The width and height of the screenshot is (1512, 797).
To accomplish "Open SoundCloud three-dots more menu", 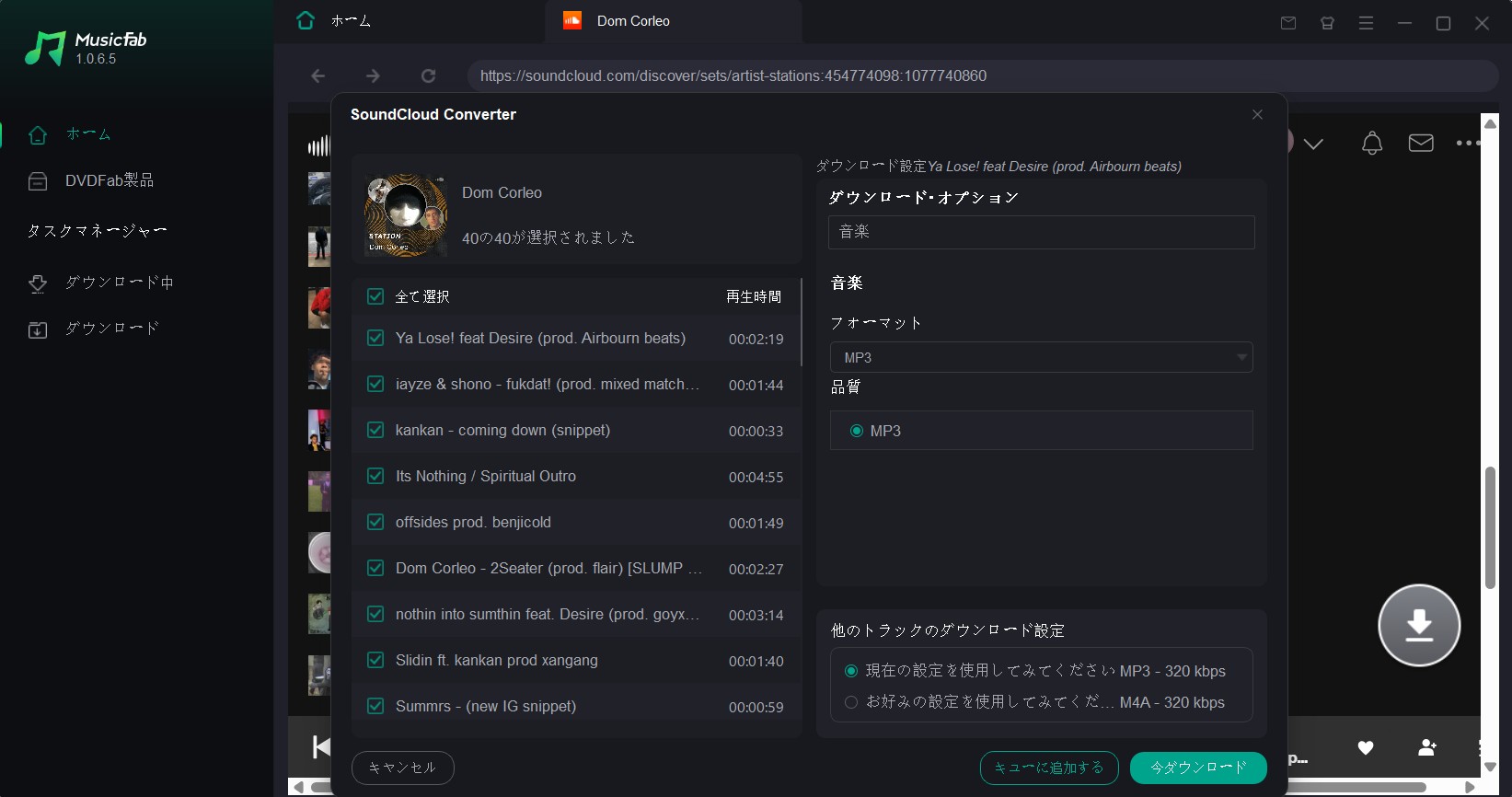I will tap(1467, 143).
